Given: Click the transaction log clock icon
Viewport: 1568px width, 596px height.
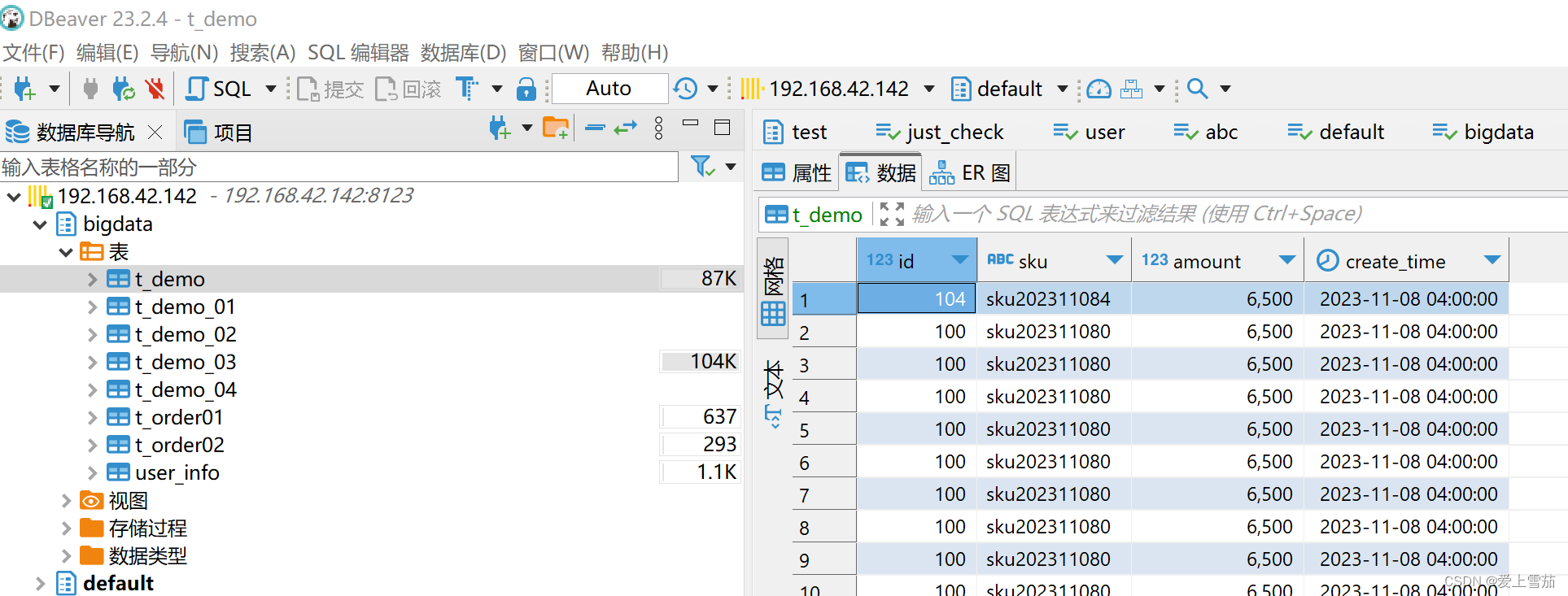Looking at the screenshot, I should point(686,89).
